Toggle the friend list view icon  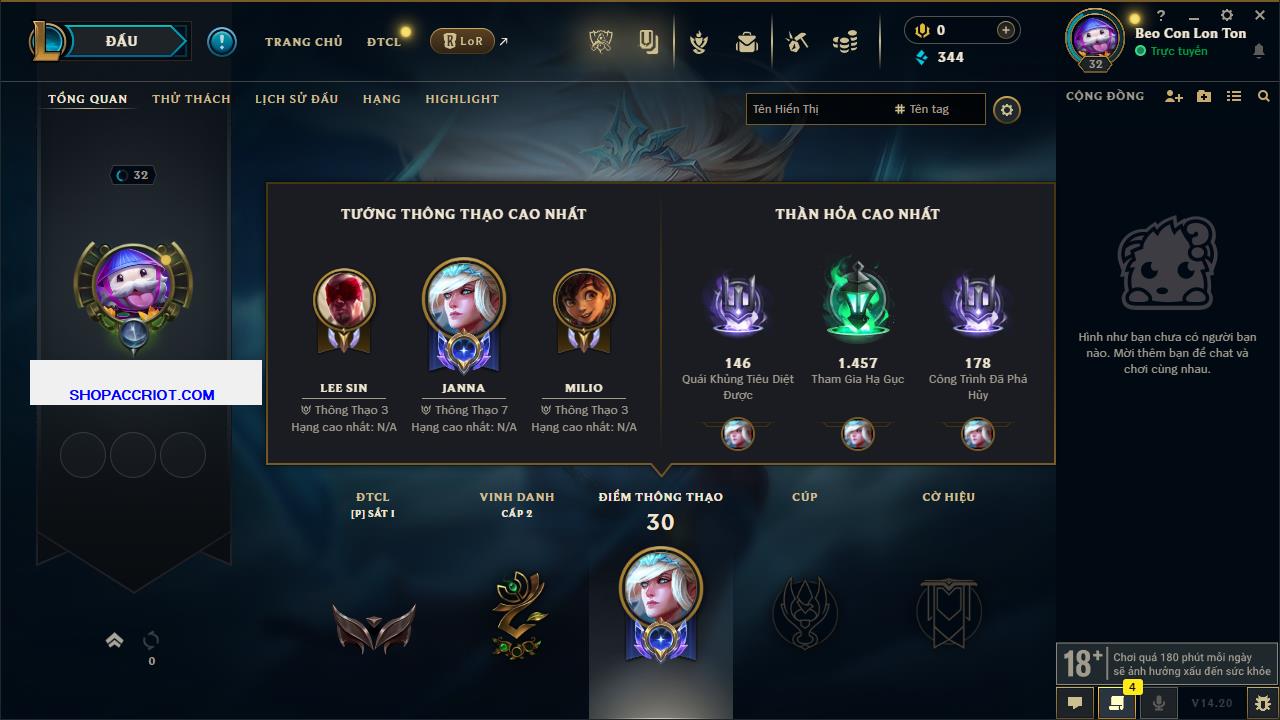point(1234,97)
